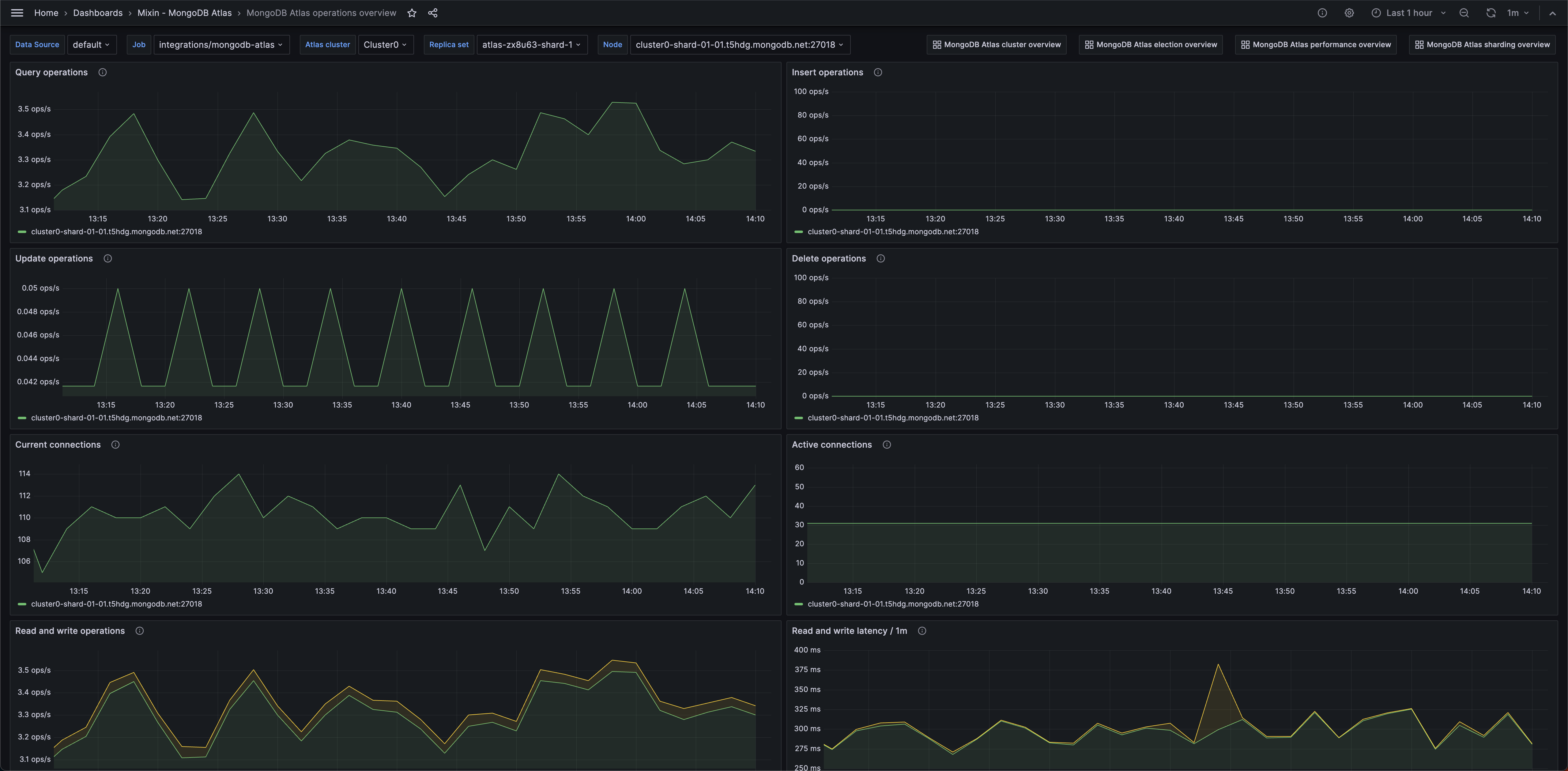The height and width of the screenshot is (771, 1568).
Task: Collapse dashboard controls with top-right chevron
Action: tap(1554, 12)
